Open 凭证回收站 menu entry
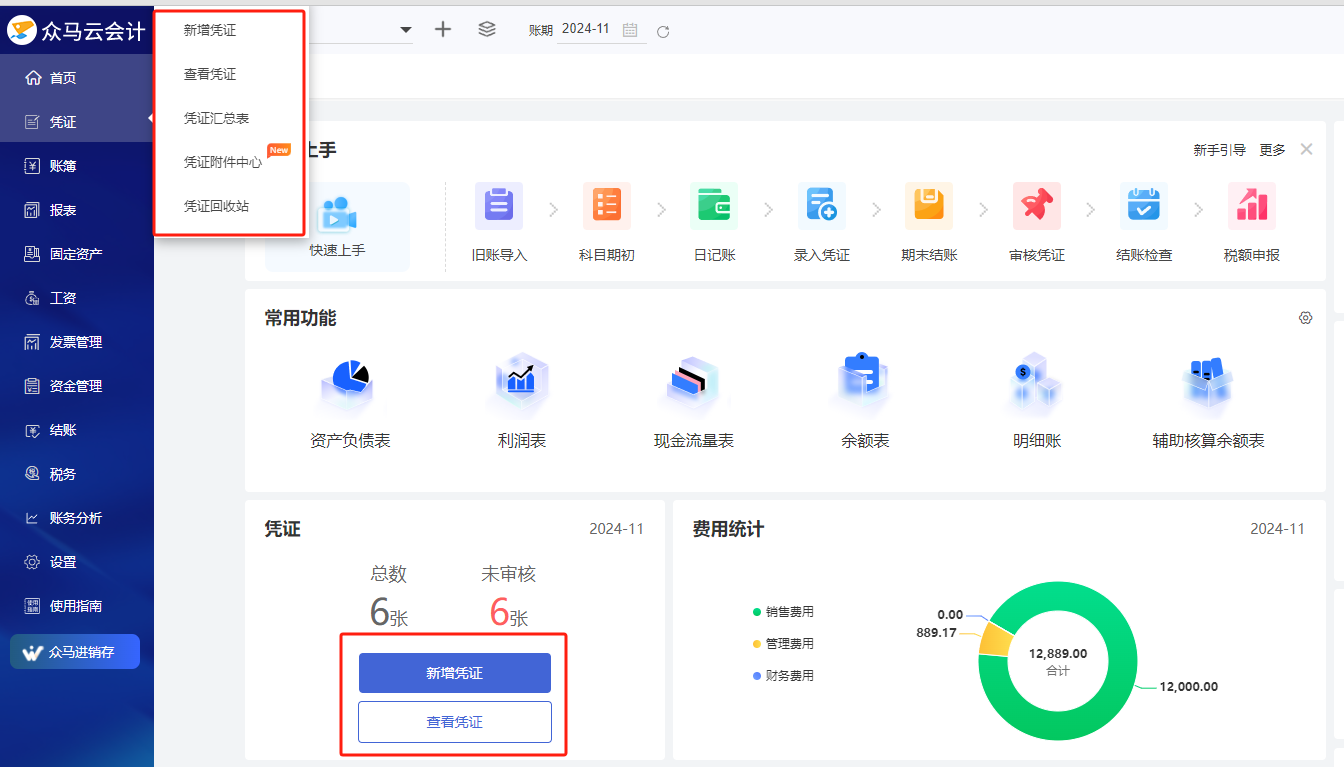 coord(216,206)
